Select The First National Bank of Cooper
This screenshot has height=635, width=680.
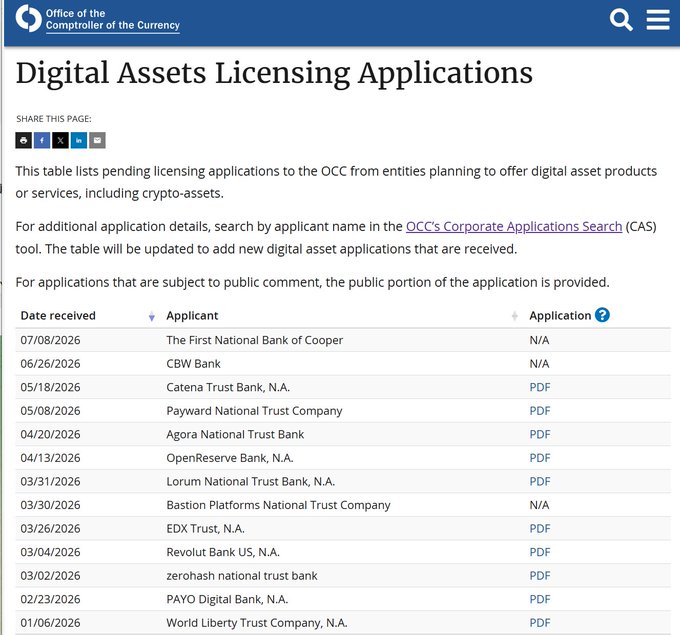tap(255, 340)
